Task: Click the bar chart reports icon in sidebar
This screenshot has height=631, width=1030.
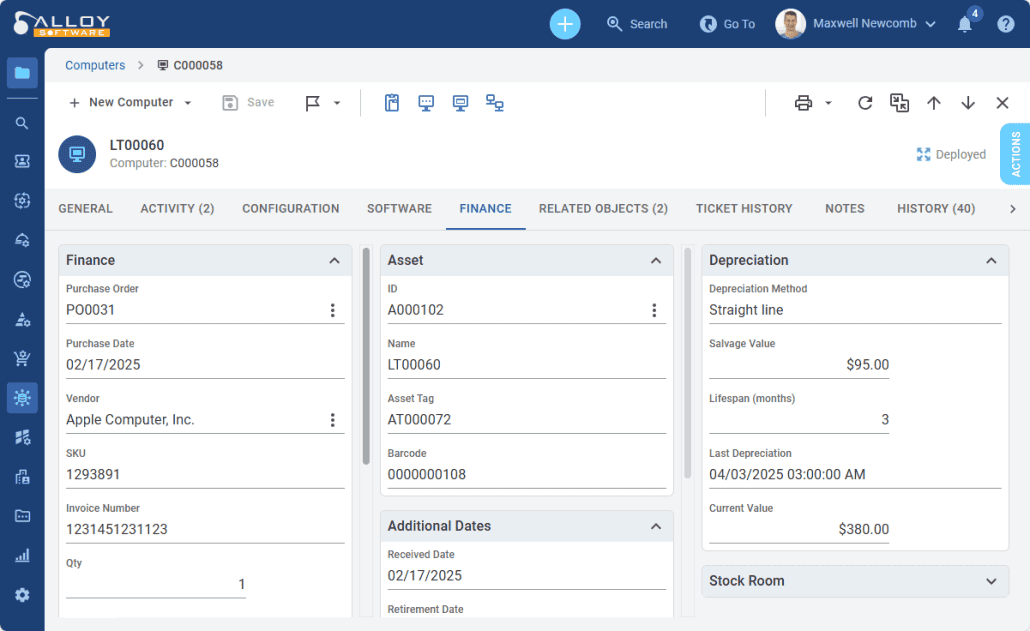Action: pos(21,555)
